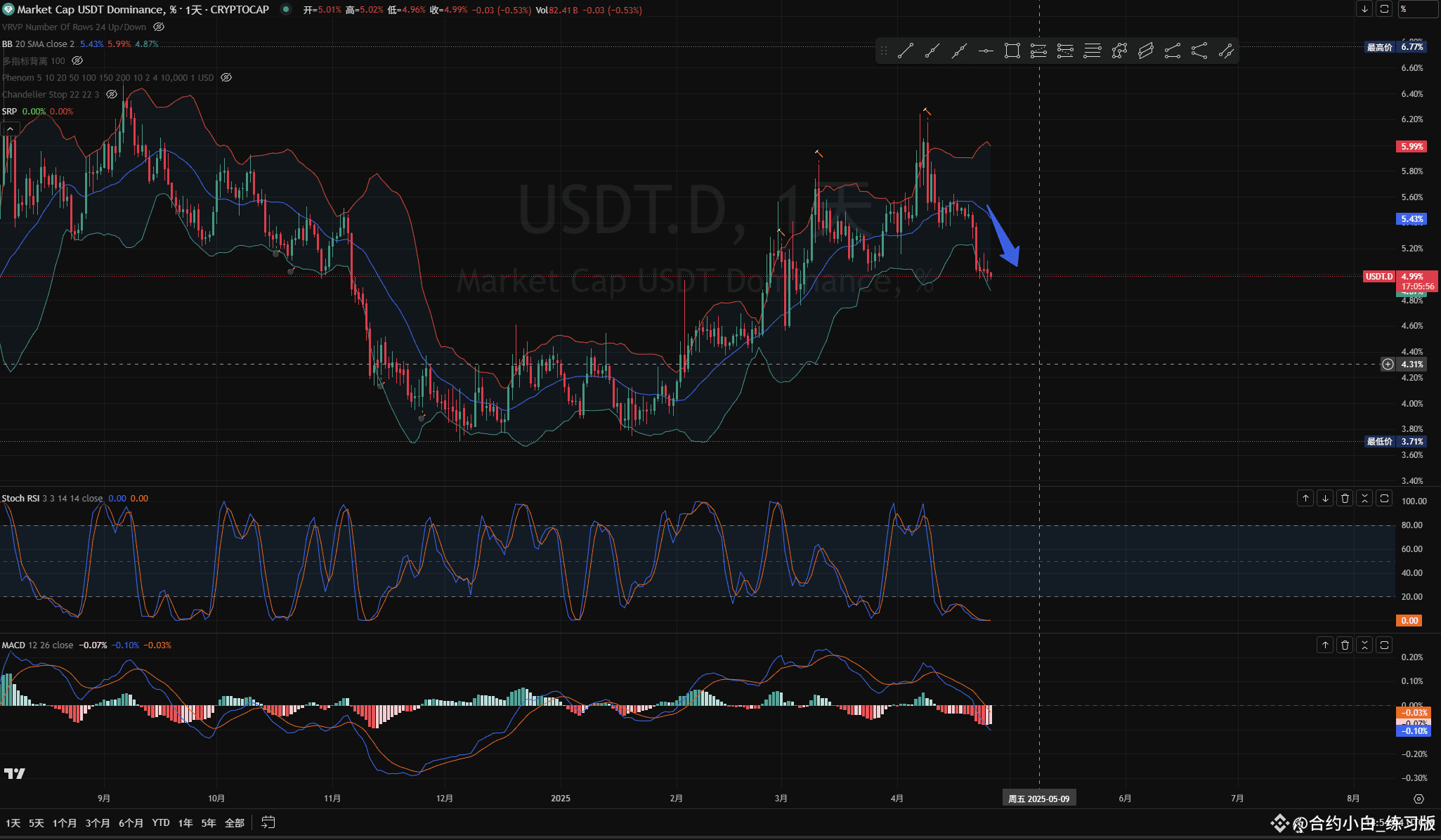Set chart range to YTD
The height and width of the screenshot is (840, 1441).
coord(161,822)
